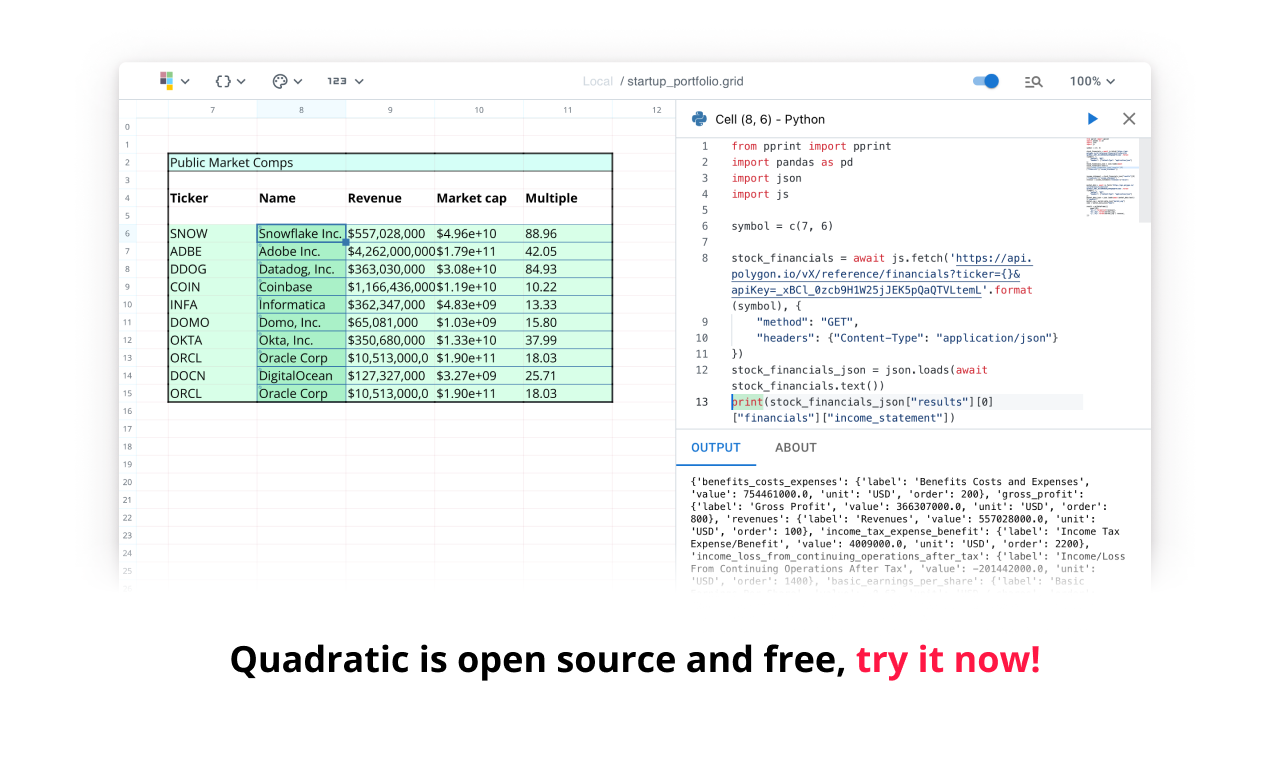Select the 88.96 multiple cell
This screenshot has height=760, width=1270.
click(x=568, y=234)
